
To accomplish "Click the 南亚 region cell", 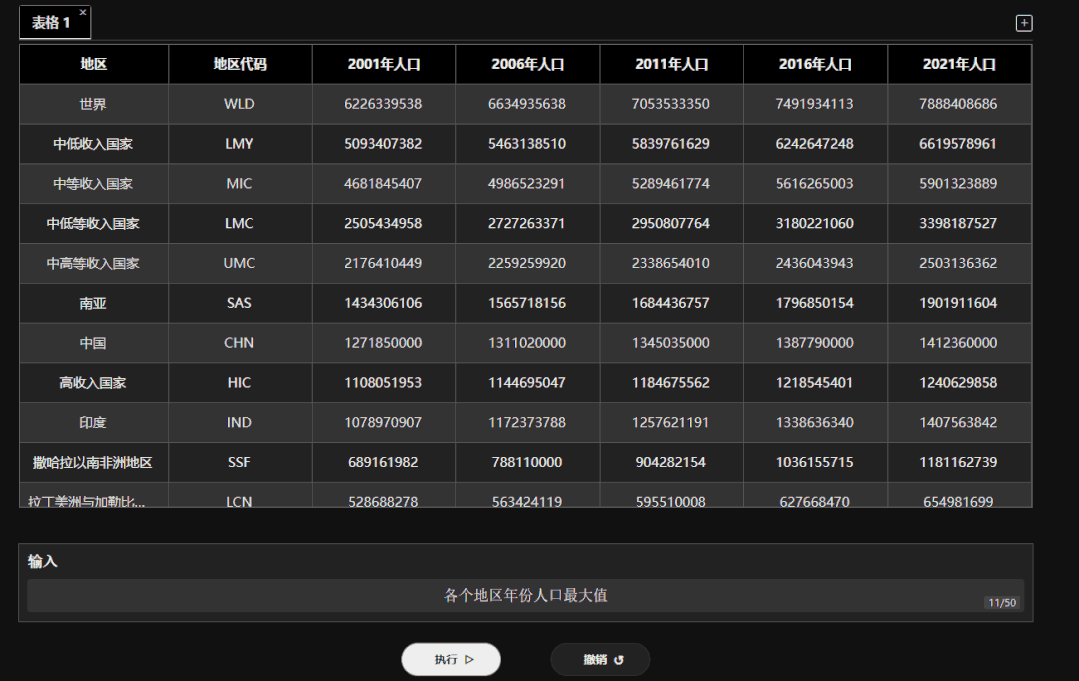I will (x=94, y=303).
